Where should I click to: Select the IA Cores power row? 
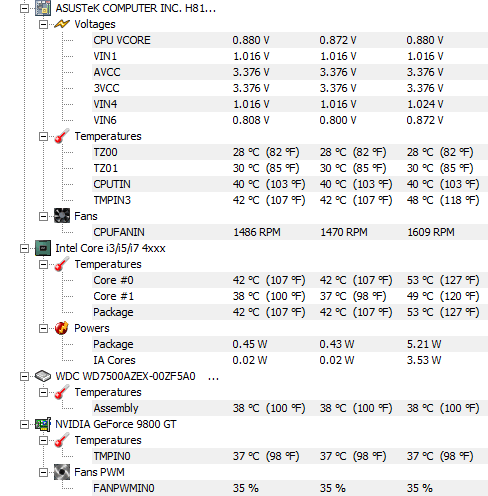[290, 360]
